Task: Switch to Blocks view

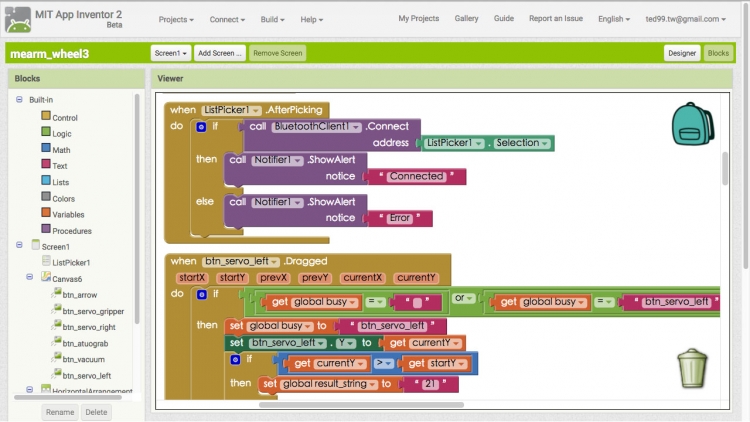Action: tap(717, 53)
